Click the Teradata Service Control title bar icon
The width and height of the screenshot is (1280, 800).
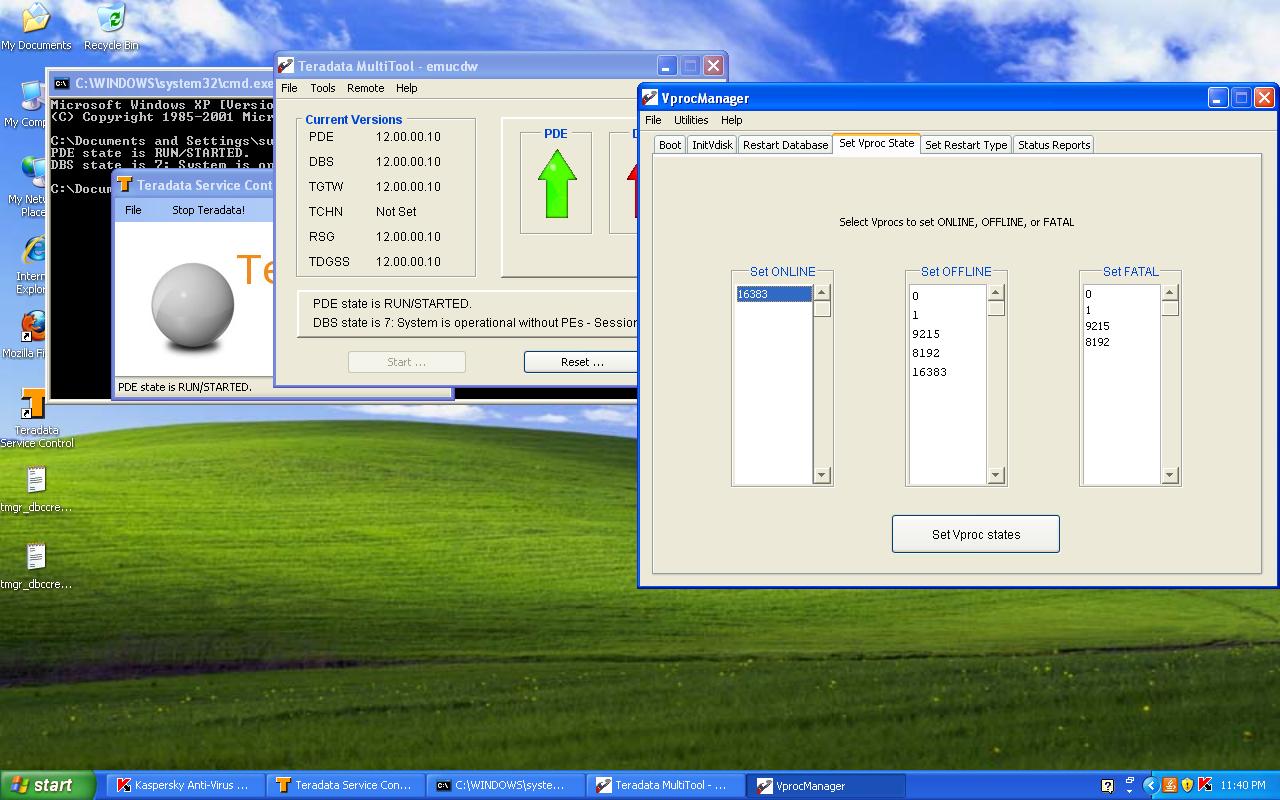[x=125, y=185]
